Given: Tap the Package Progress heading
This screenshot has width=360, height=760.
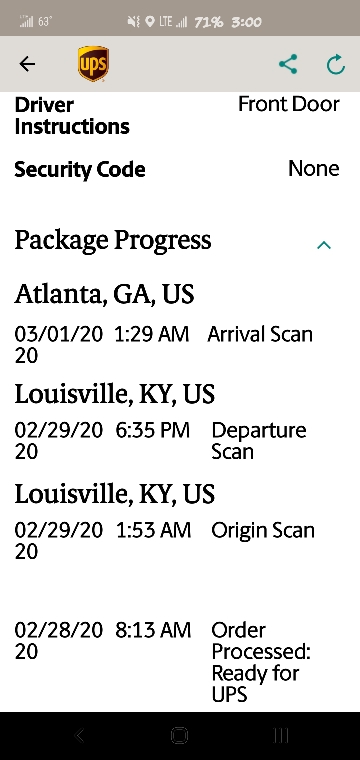Looking at the screenshot, I should click(113, 240).
